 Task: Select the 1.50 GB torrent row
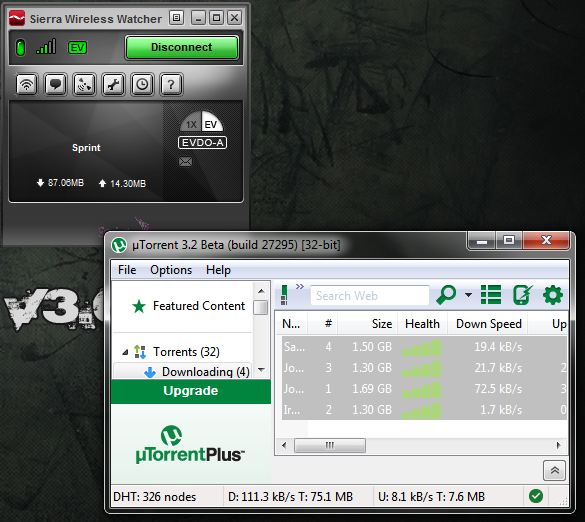pyautogui.click(x=424, y=347)
